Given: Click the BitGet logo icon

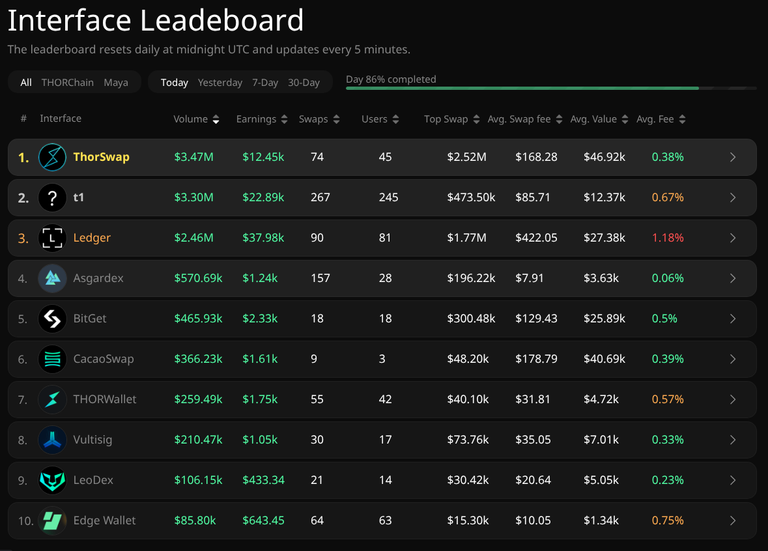Looking at the screenshot, I should pos(52,319).
